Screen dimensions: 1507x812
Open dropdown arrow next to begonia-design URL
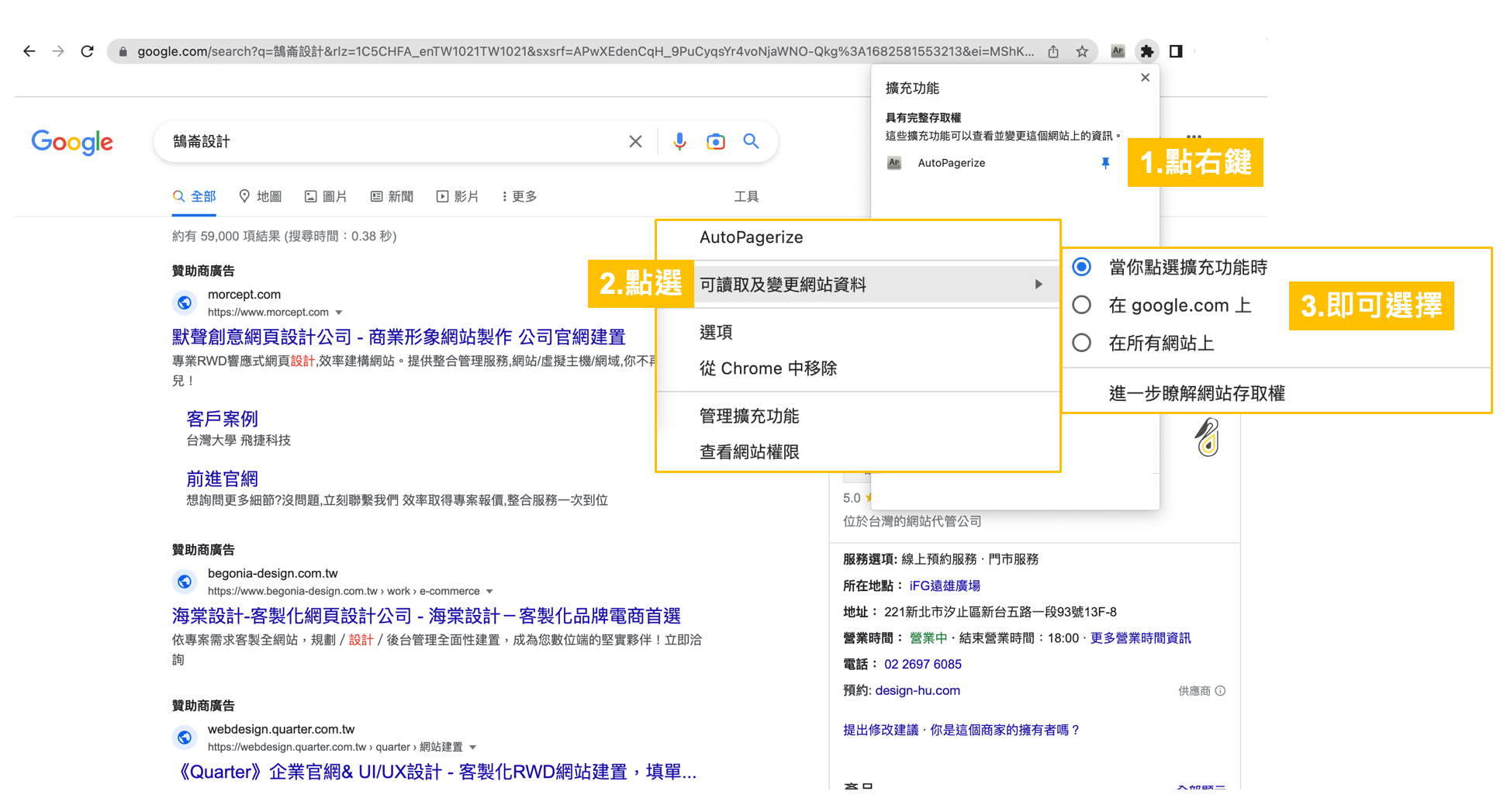[x=489, y=592]
